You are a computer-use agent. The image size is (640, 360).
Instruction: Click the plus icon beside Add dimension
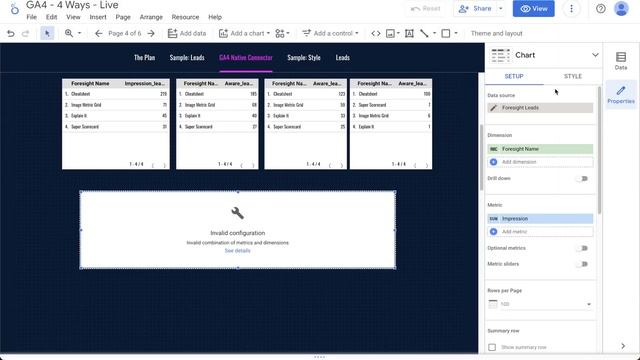(493, 162)
